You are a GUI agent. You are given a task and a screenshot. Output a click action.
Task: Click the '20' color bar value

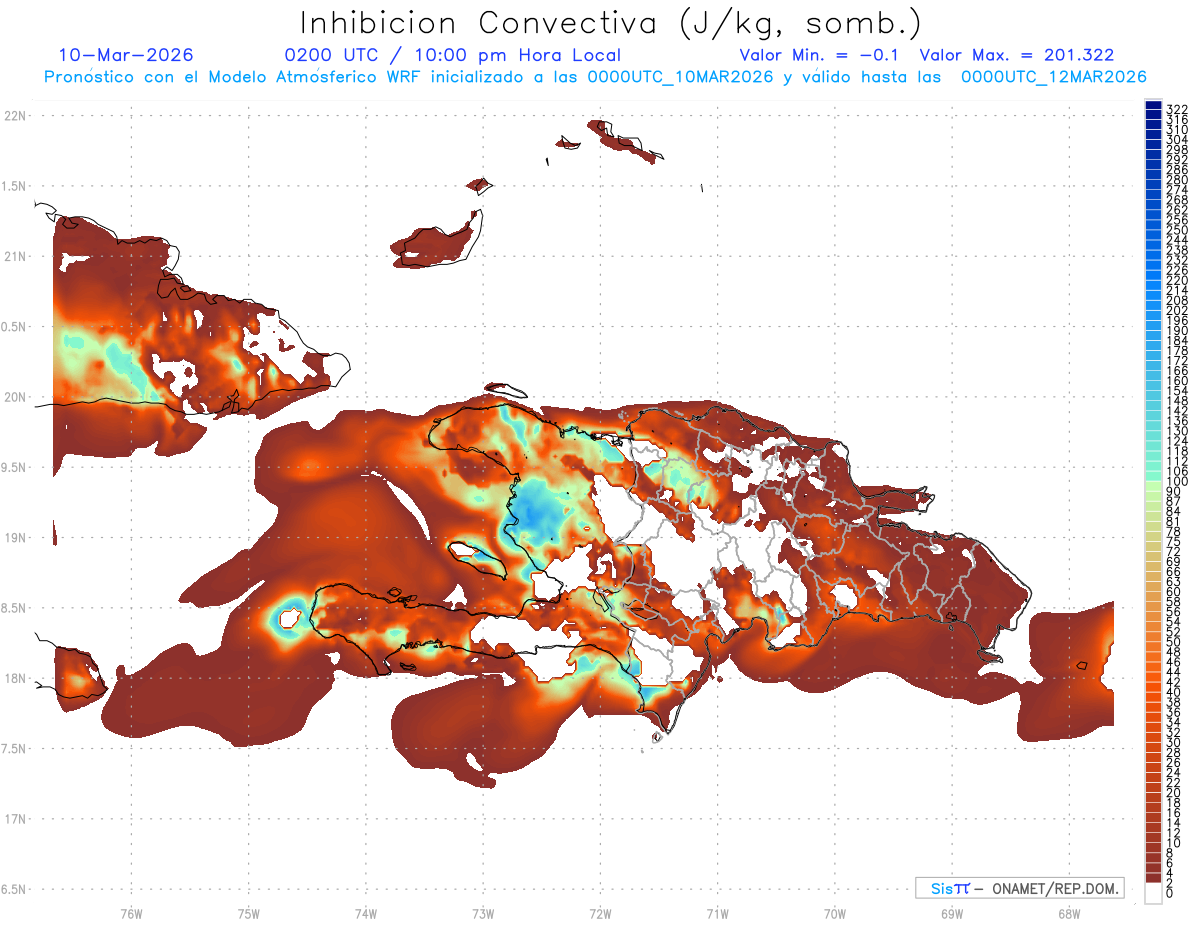1173,793
